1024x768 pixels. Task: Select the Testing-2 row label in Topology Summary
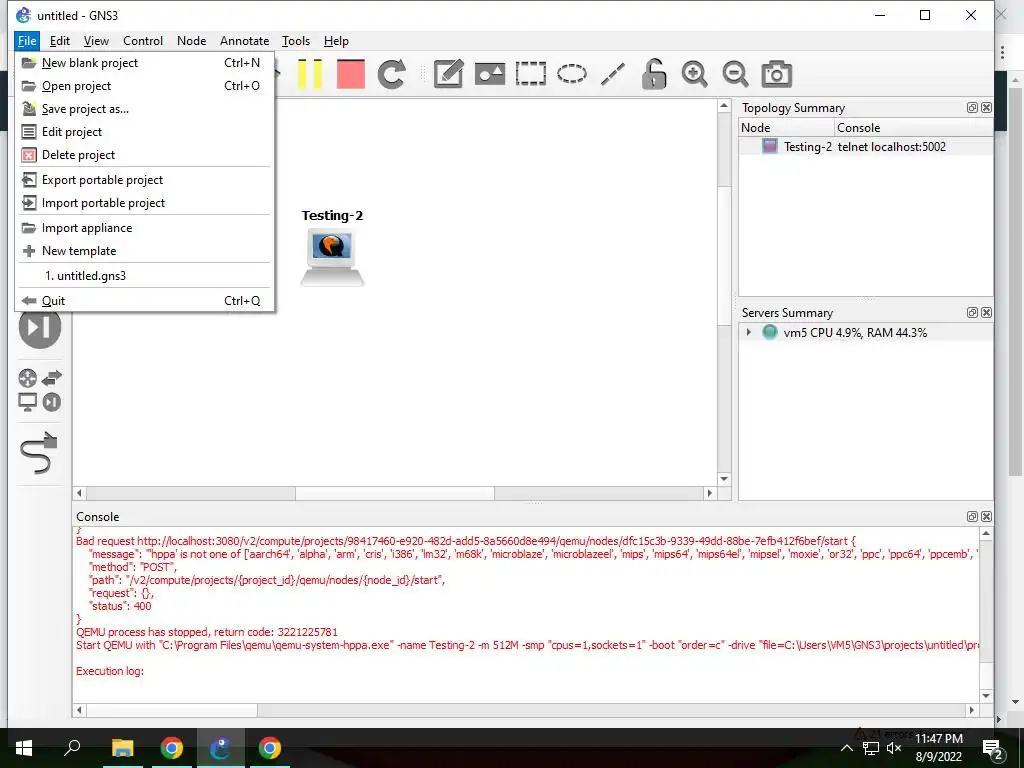tap(808, 146)
